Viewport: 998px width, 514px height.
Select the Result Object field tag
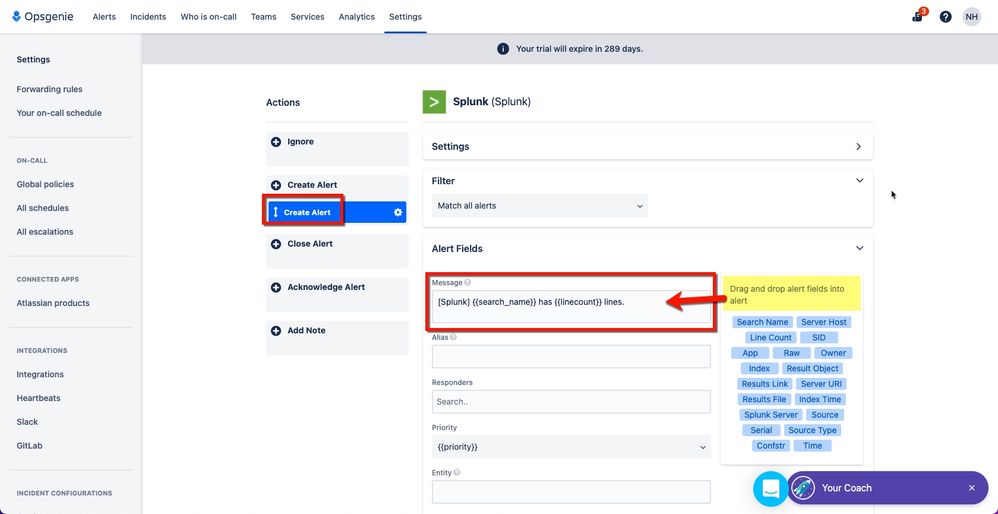point(813,368)
